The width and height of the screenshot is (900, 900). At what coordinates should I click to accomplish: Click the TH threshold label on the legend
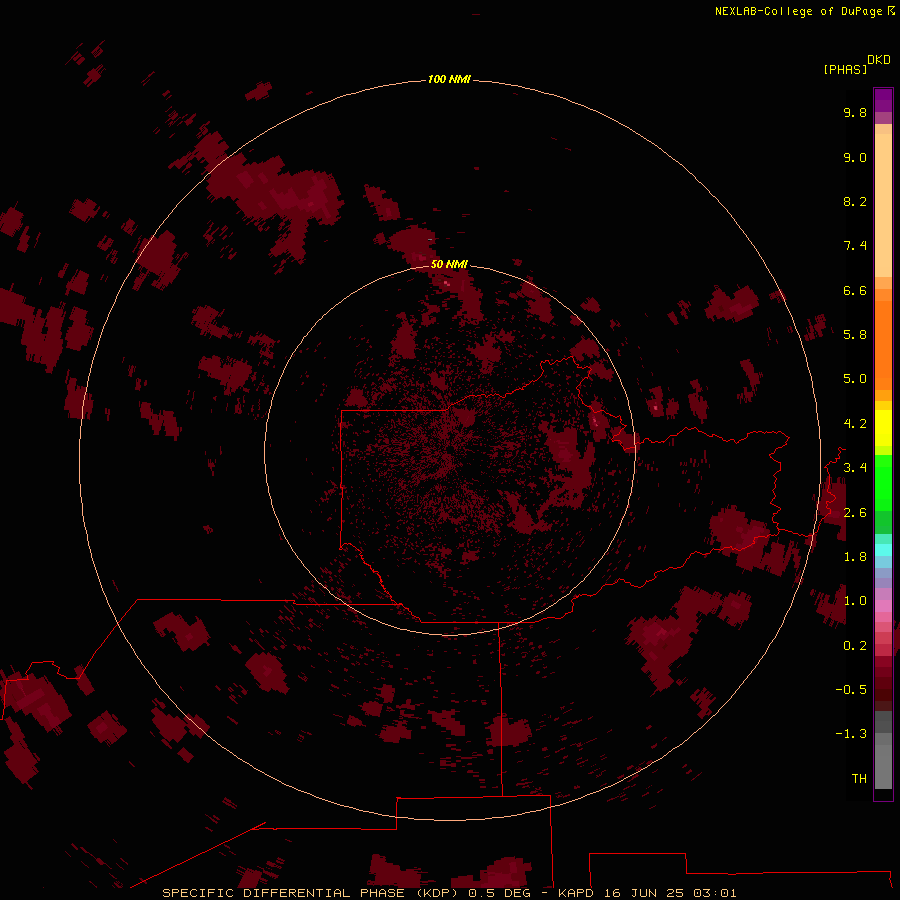859,778
